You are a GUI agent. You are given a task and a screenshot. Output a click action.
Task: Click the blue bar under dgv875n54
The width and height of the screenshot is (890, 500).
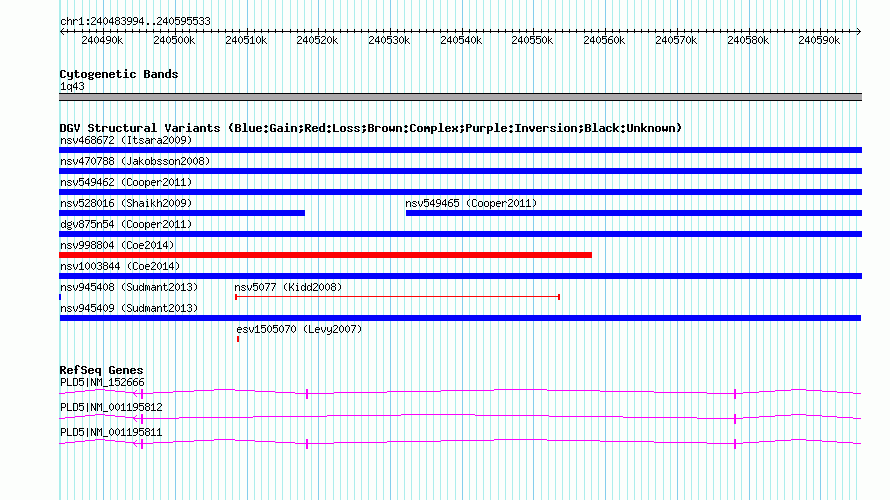click(x=460, y=234)
